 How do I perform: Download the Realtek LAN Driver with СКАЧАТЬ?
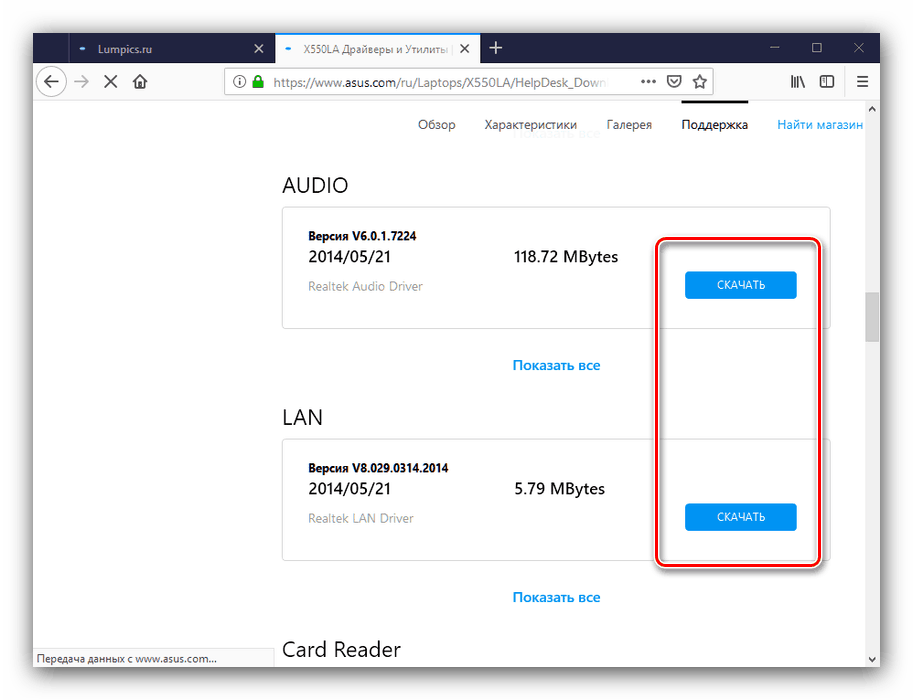pos(741,517)
